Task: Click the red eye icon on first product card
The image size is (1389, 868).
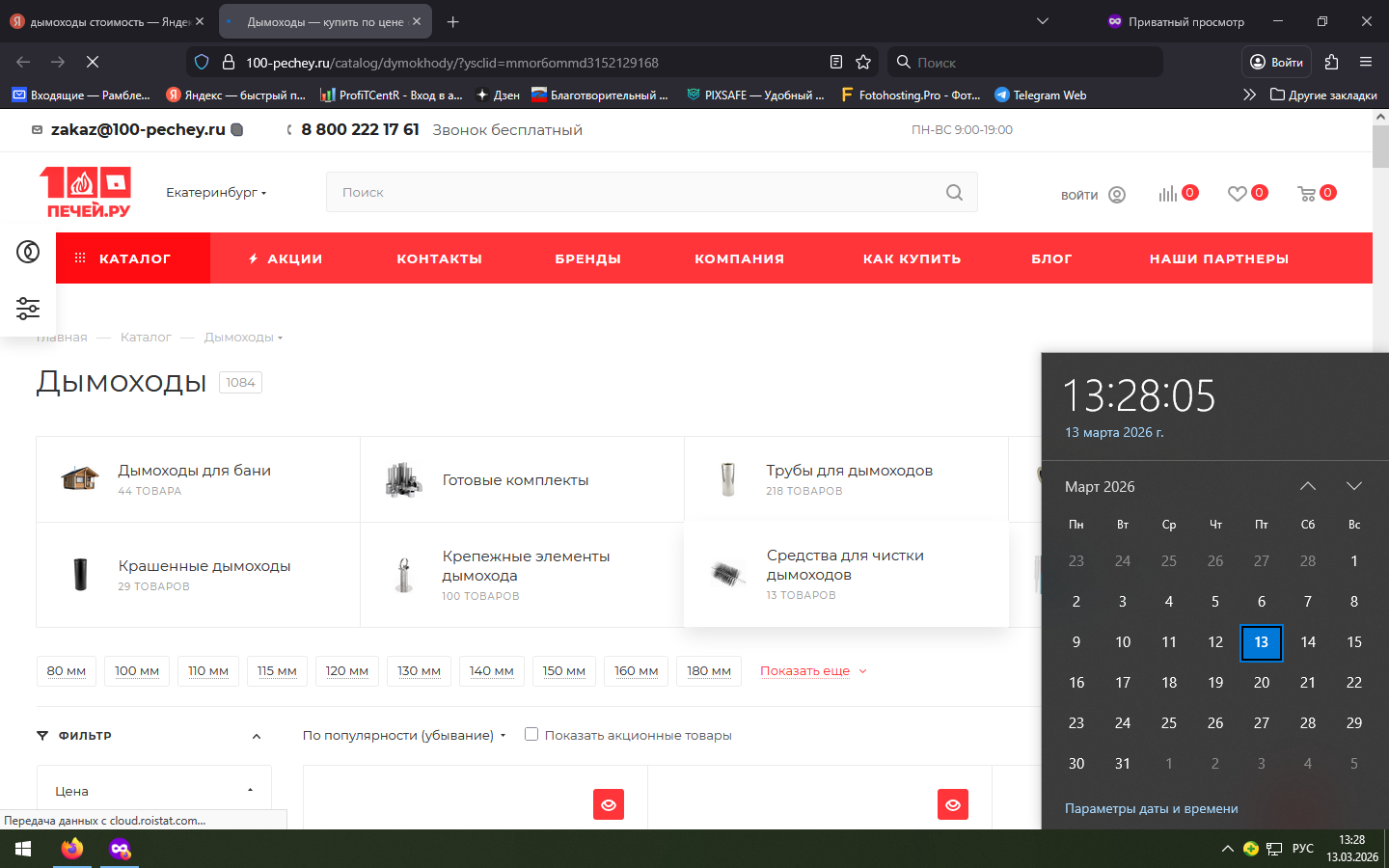Action: click(x=609, y=804)
